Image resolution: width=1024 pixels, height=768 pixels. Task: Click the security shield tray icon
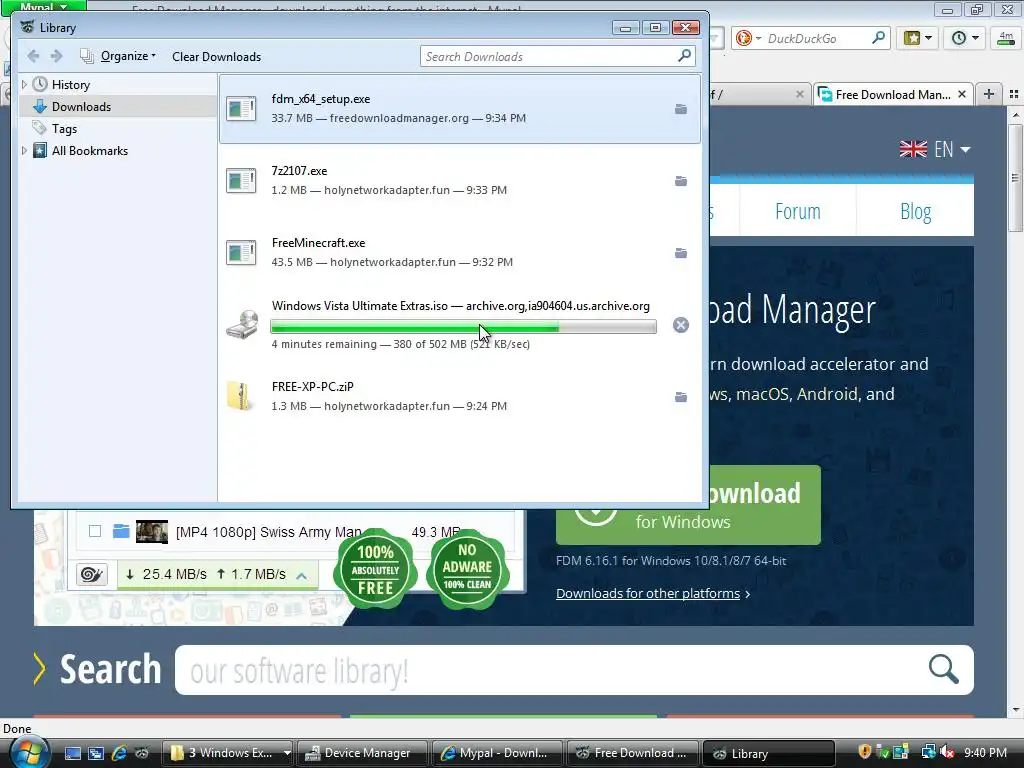coord(864,752)
